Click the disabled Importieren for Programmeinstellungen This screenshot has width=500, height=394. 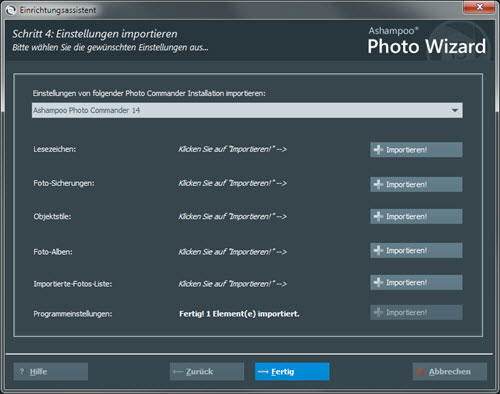[x=416, y=312]
